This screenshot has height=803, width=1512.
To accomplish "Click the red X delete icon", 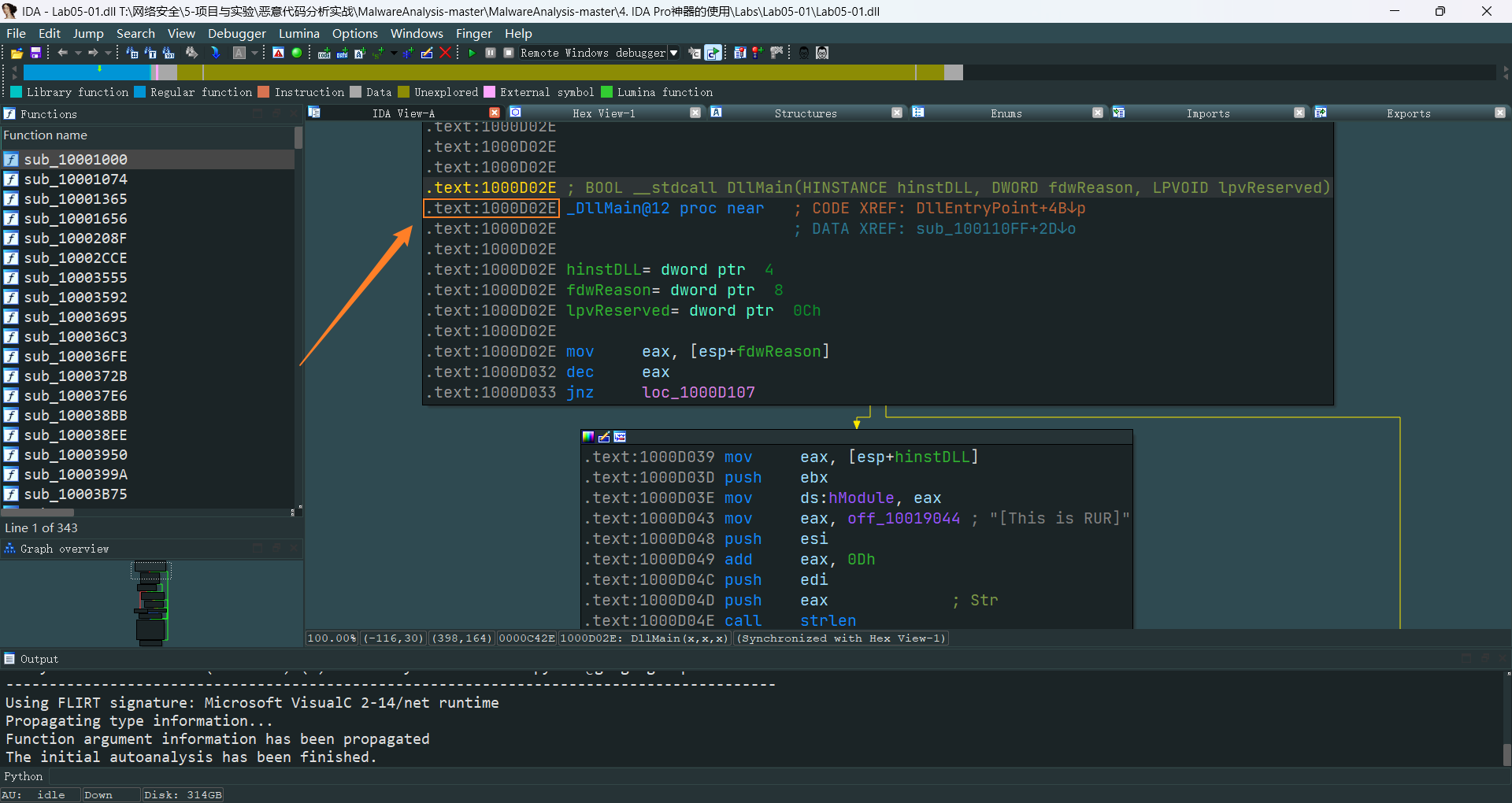I will (x=445, y=53).
